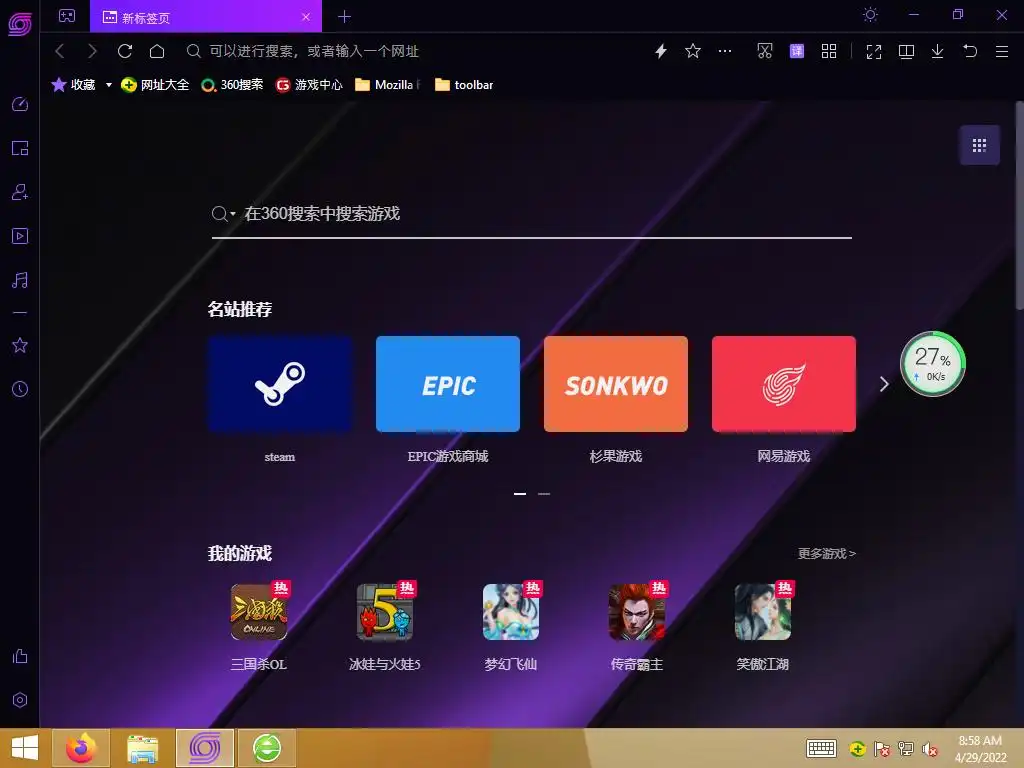
Task: Open the toolbar bookmarks folder
Action: pos(464,85)
